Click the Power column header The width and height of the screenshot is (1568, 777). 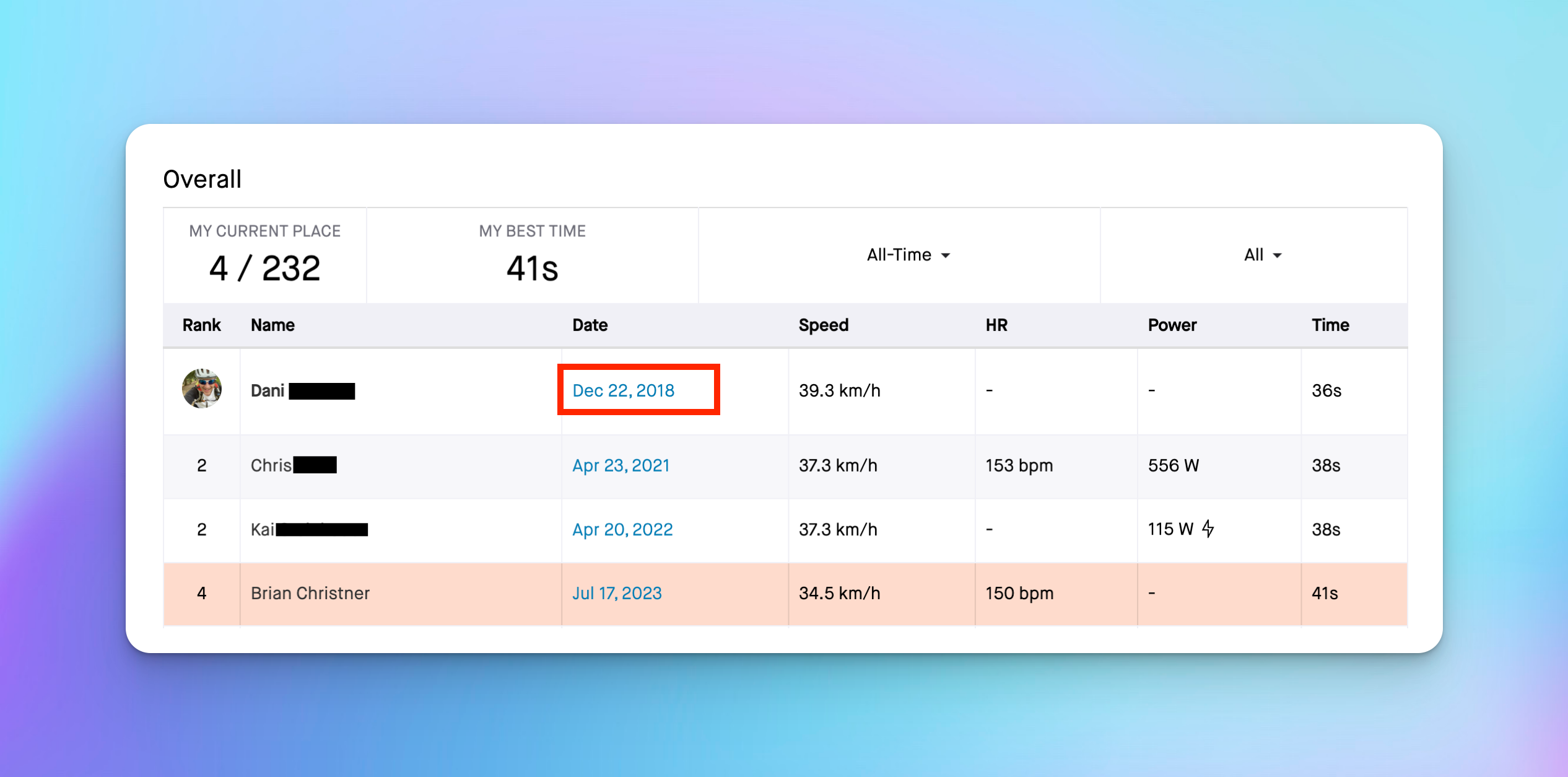(1172, 325)
